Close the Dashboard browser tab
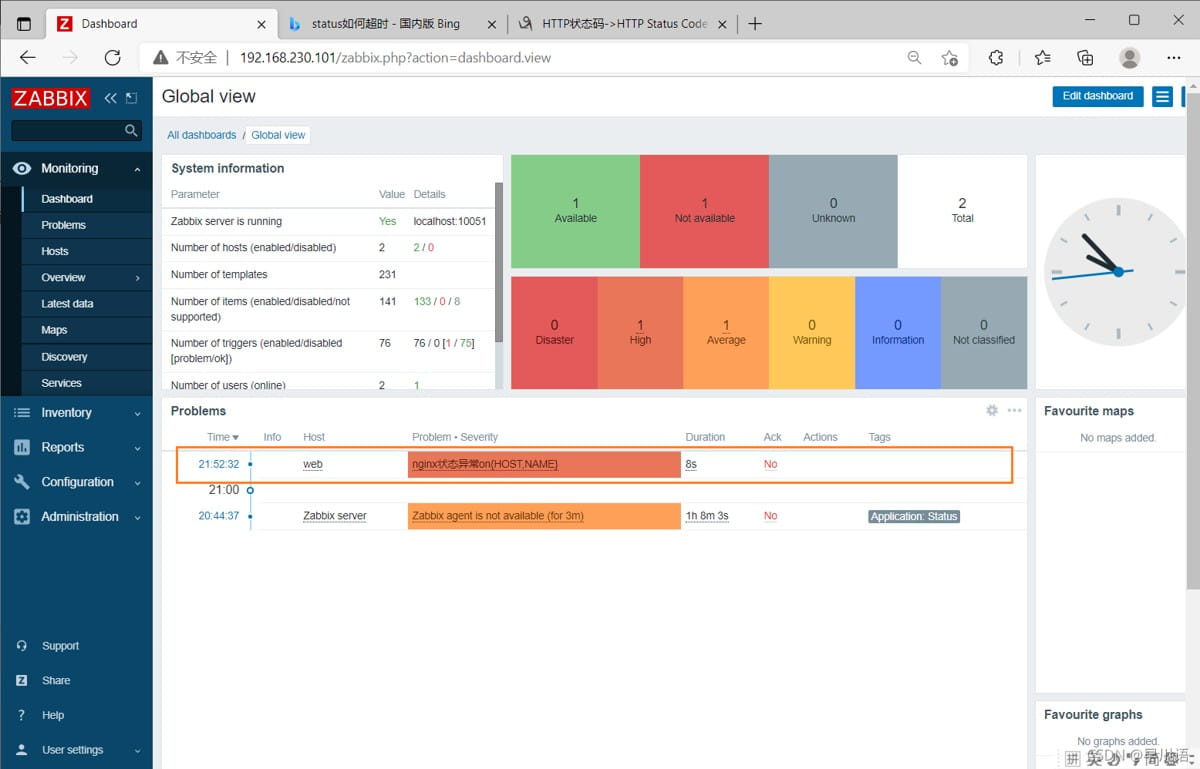The width and height of the screenshot is (1200, 769). [x=262, y=23]
